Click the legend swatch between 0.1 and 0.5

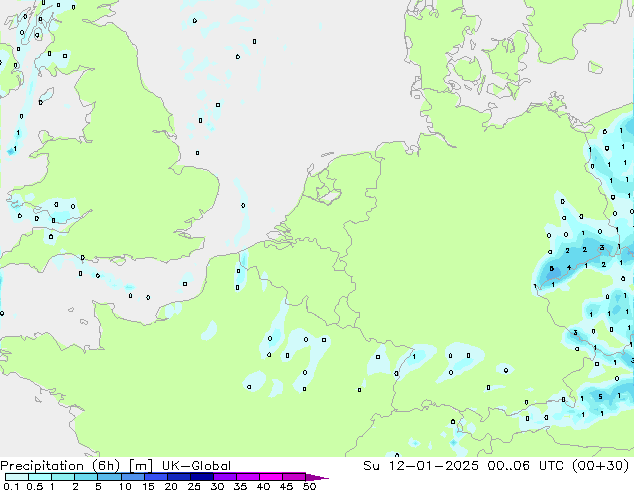pyautogui.click(x=17, y=477)
